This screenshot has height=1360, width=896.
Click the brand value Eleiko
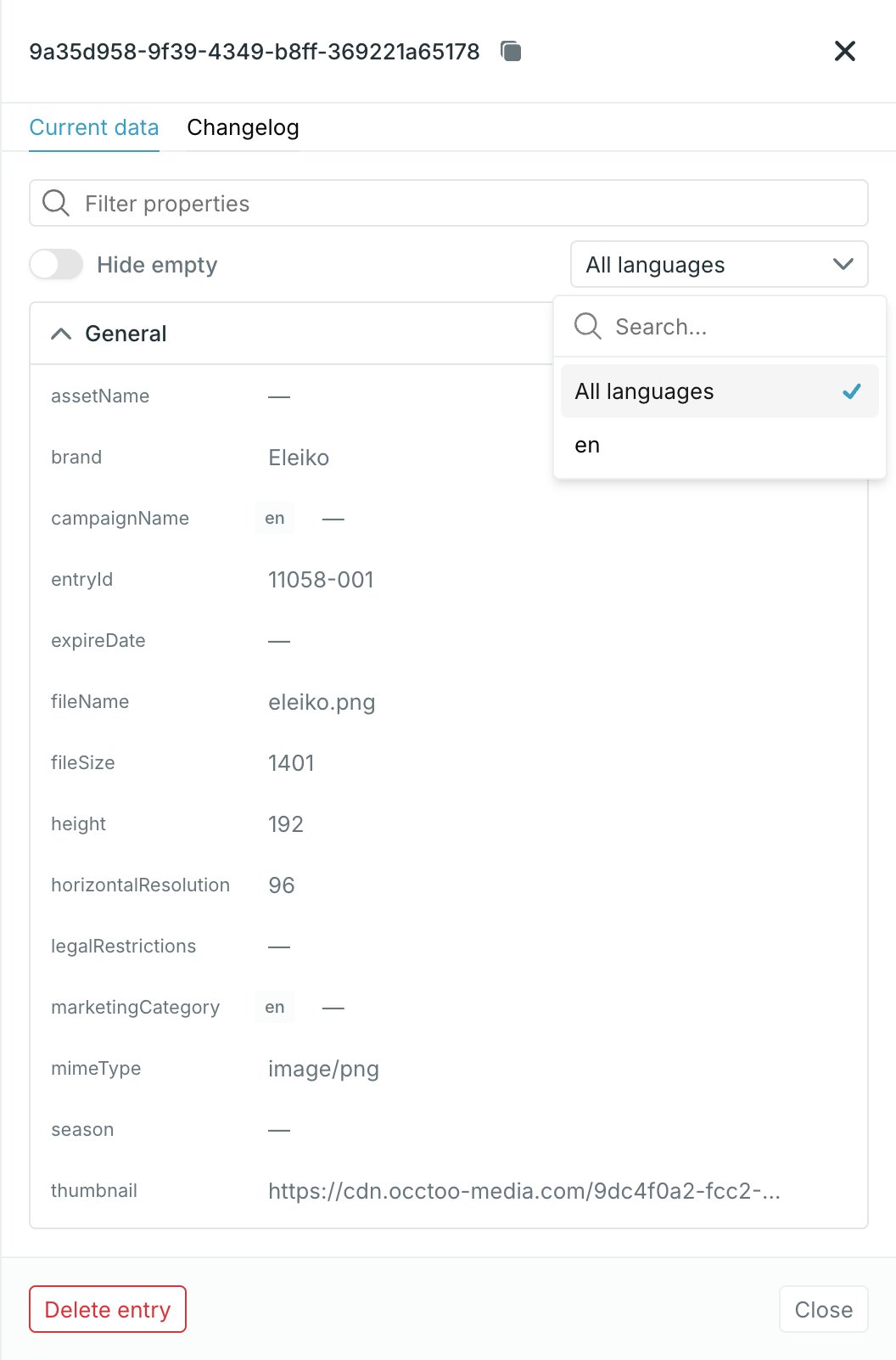click(x=299, y=458)
